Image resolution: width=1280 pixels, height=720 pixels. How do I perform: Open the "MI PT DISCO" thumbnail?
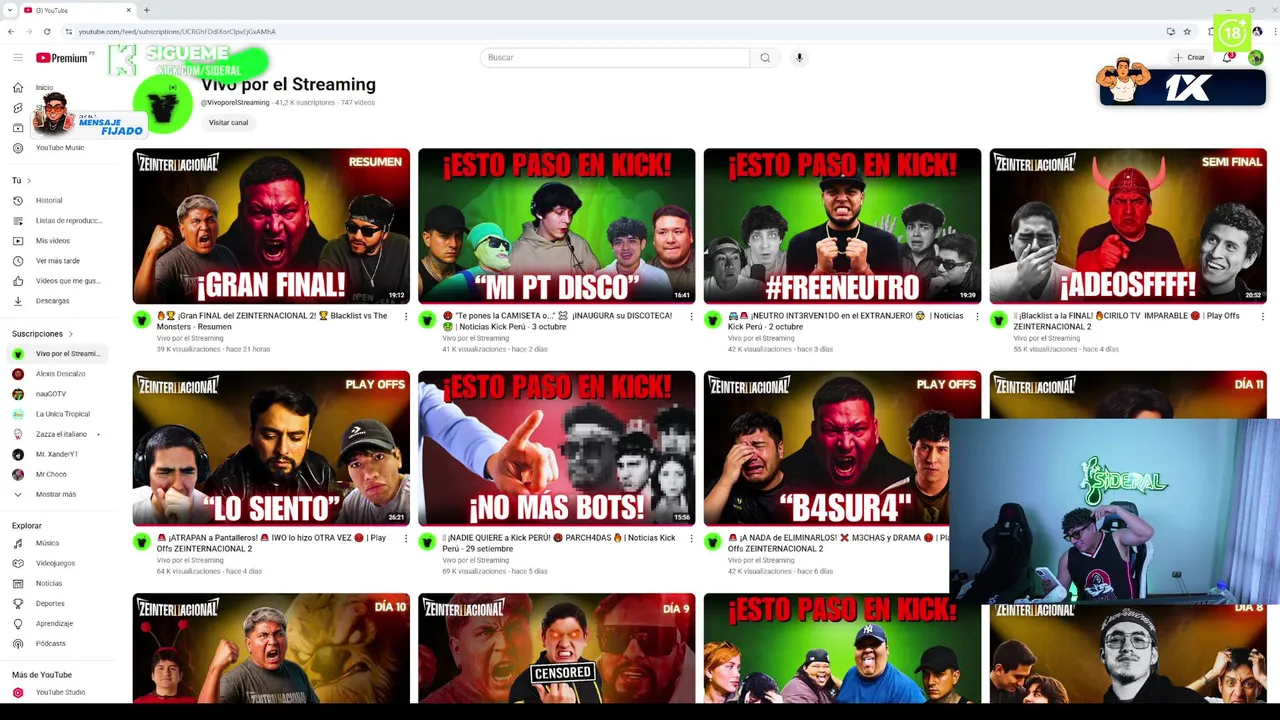click(556, 226)
